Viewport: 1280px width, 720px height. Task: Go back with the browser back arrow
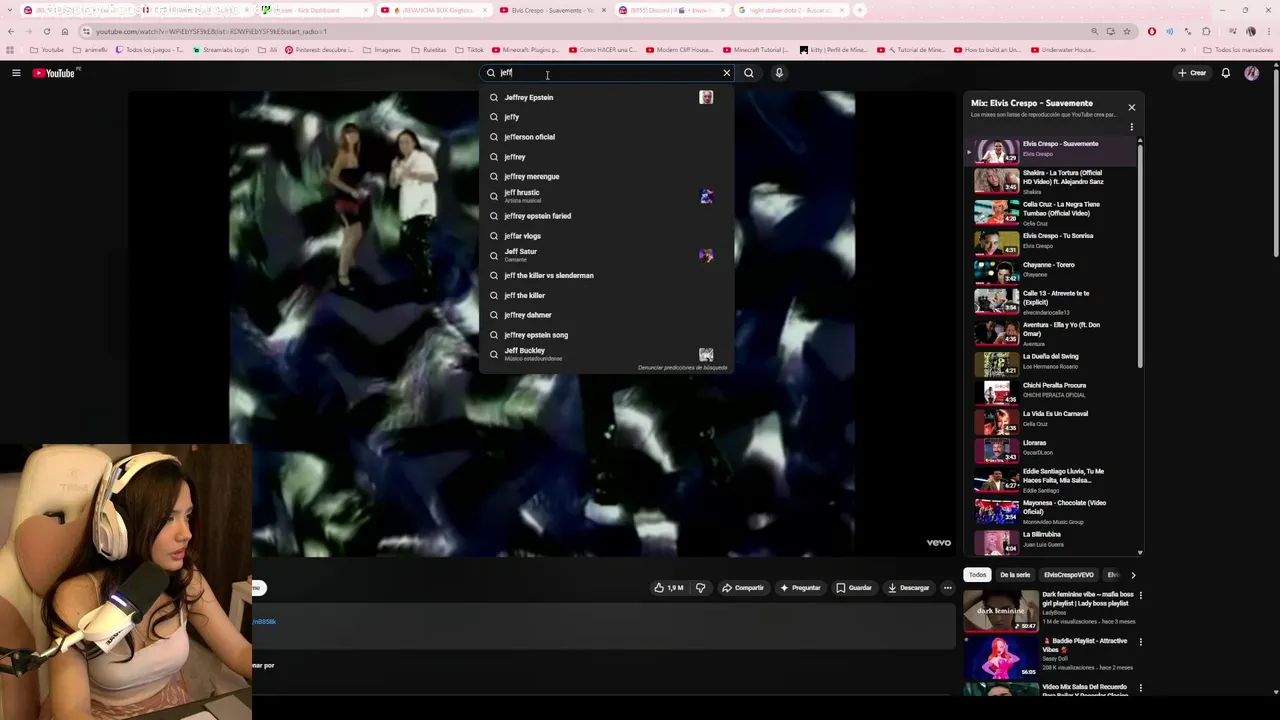[11, 31]
